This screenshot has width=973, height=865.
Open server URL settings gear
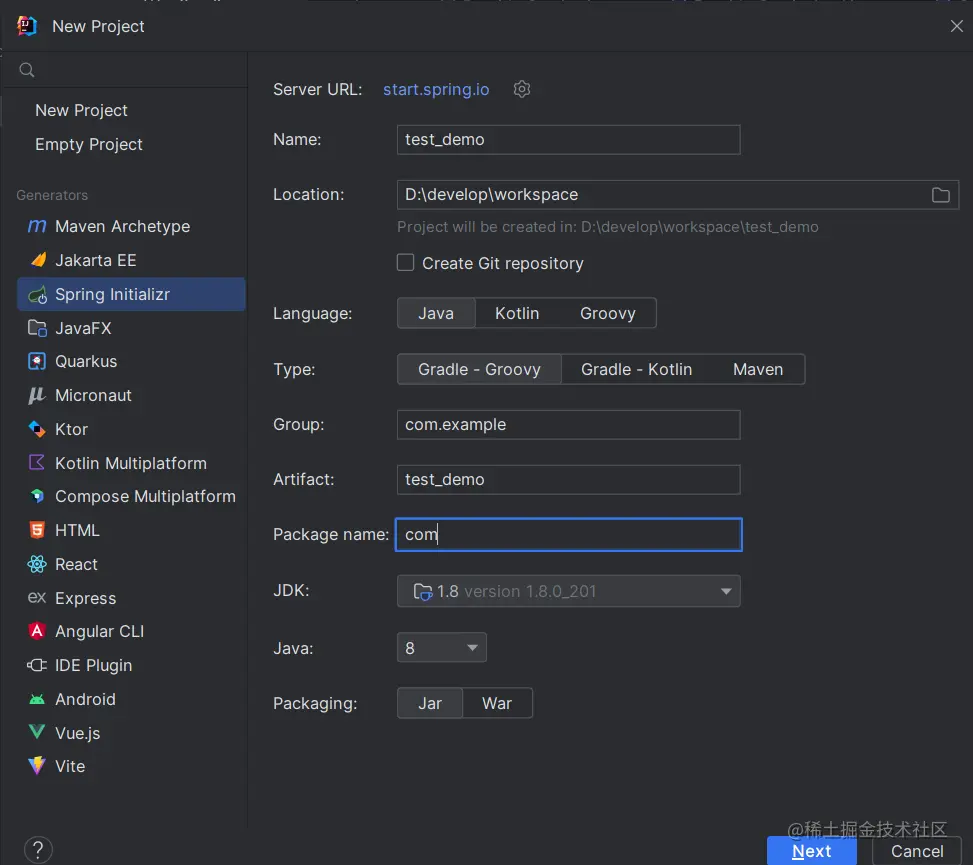click(522, 89)
